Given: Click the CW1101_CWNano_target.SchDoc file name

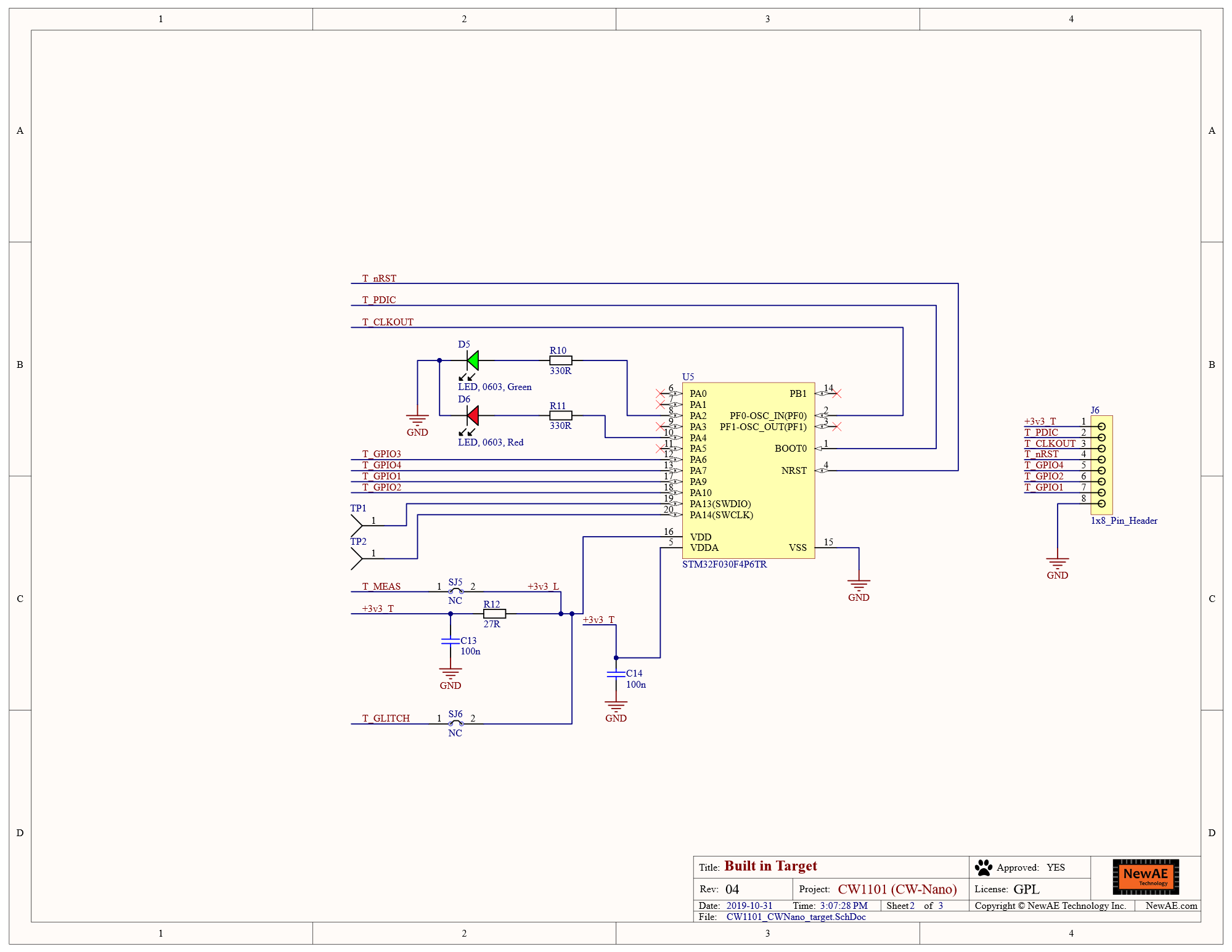Looking at the screenshot, I should point(796,917).
